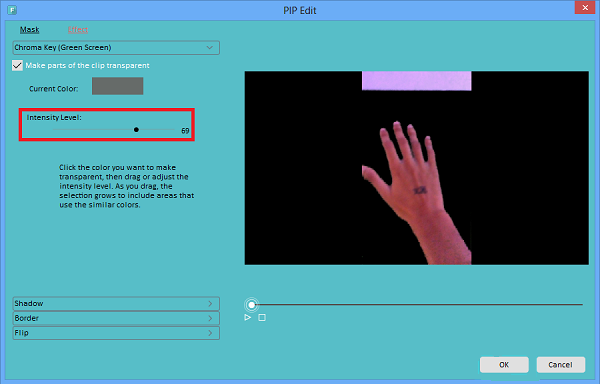This screenshot has height=384, width=600.
Task: Switch to the Effect tab
Action: pyautogui.click(x=78, y=29)
